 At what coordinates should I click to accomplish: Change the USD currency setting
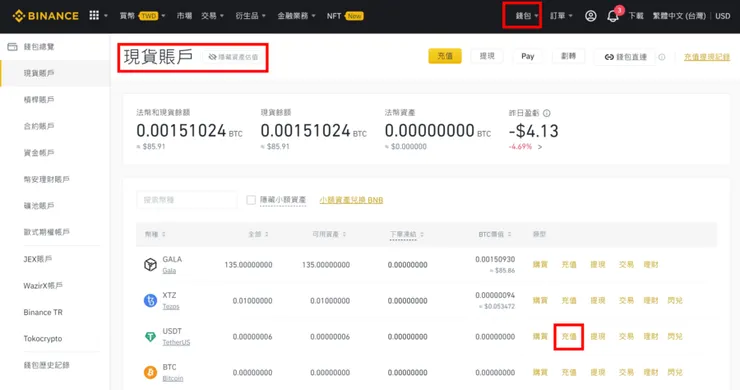(723, 16)
